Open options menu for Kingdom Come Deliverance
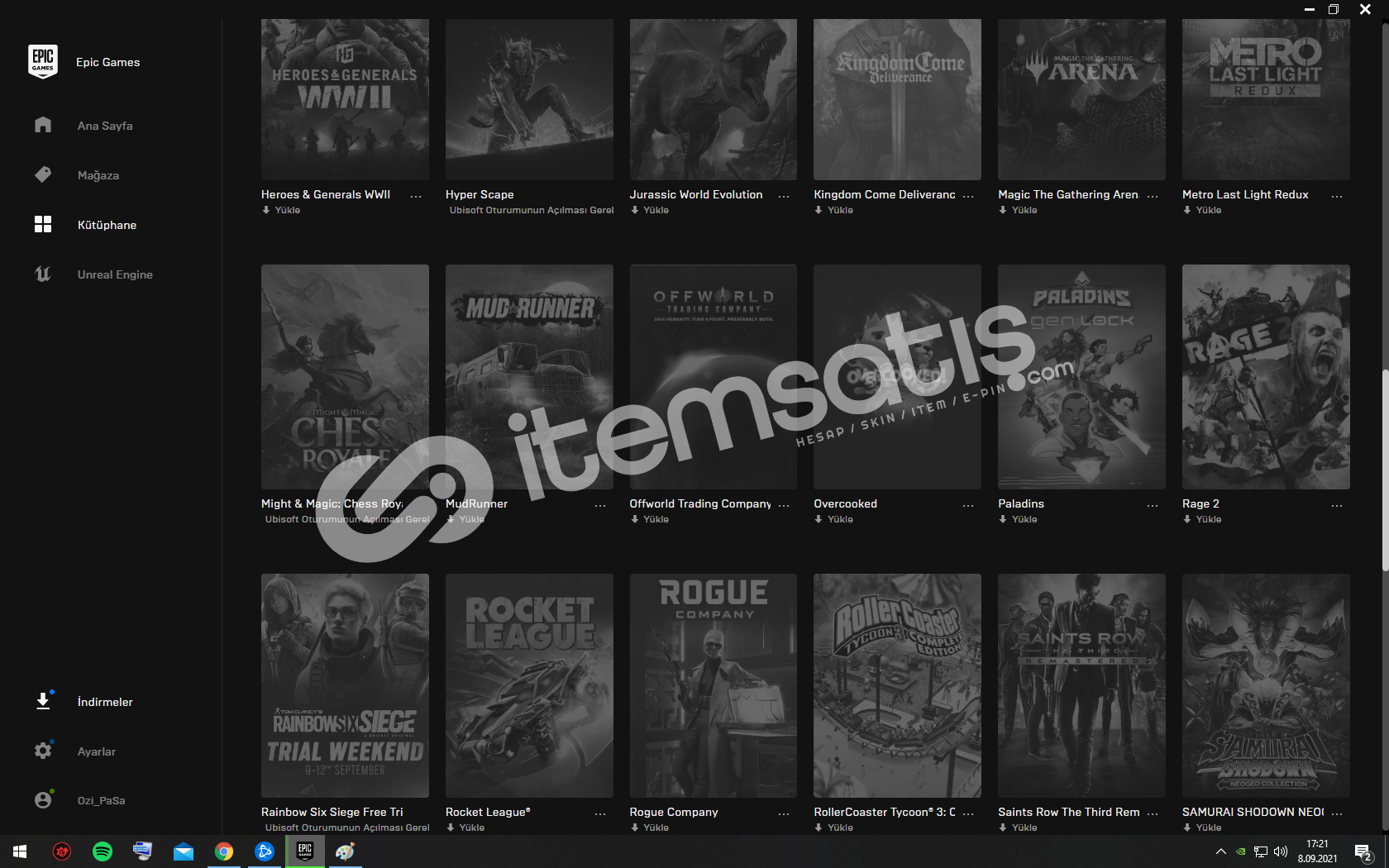The image size is (1389, 868). pos(968,196)
